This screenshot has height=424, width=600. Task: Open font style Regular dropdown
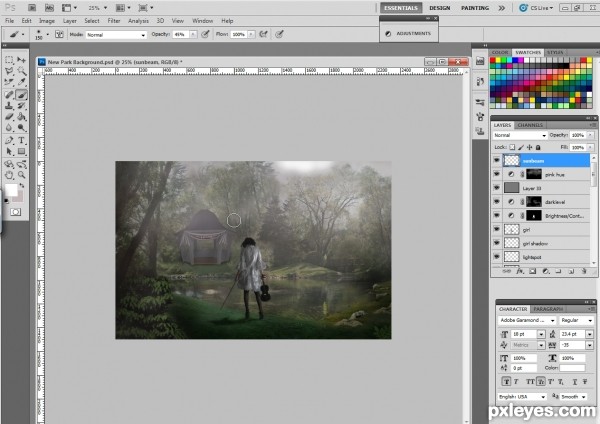tap(577, 320)
